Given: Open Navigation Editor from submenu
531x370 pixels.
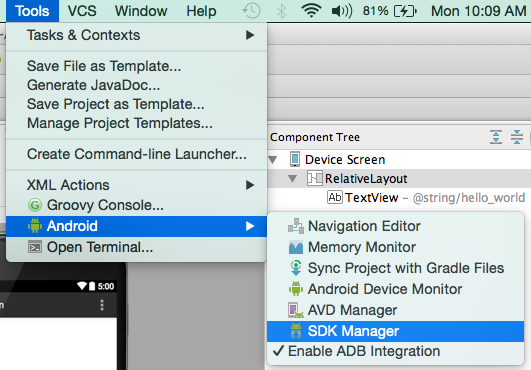Looking at the screenshot, I should click(395, 226).
